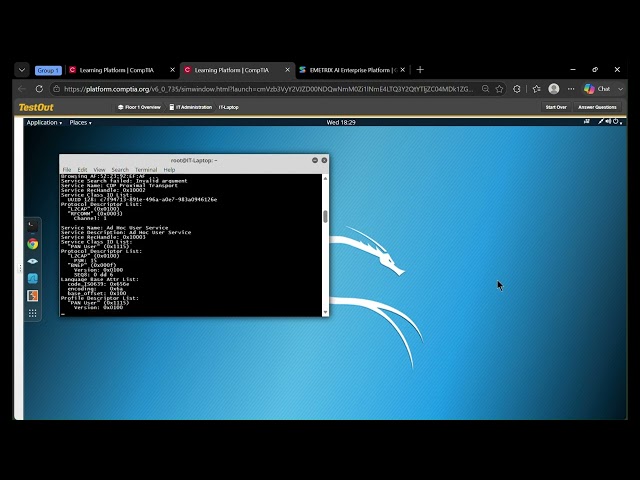The height and width of the screenshot is (480, 640).
Task: Open browser extensions puzzle icon
Action: [x=517, y=89]
